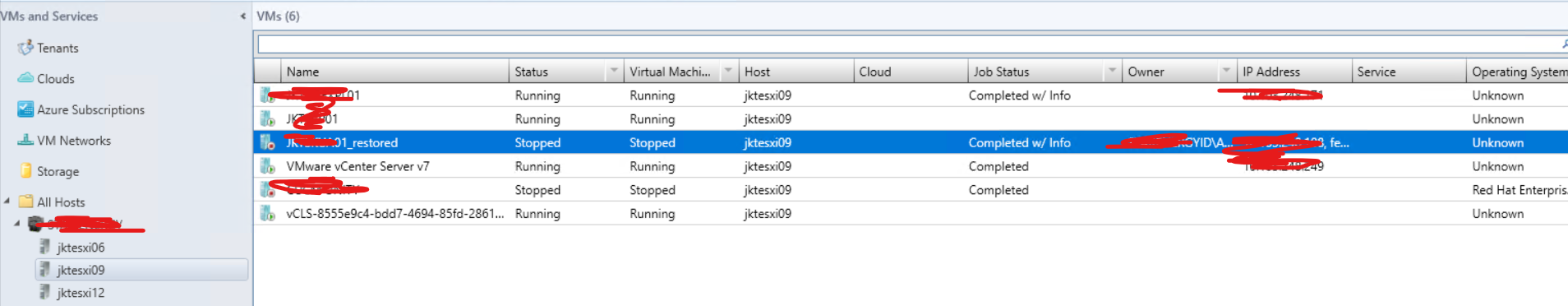Image resolution: width=1568 pixels, height=306 pixels.
Task: Select the Storage folder icon
Action: pyautogui.click(x=25, y=171)
